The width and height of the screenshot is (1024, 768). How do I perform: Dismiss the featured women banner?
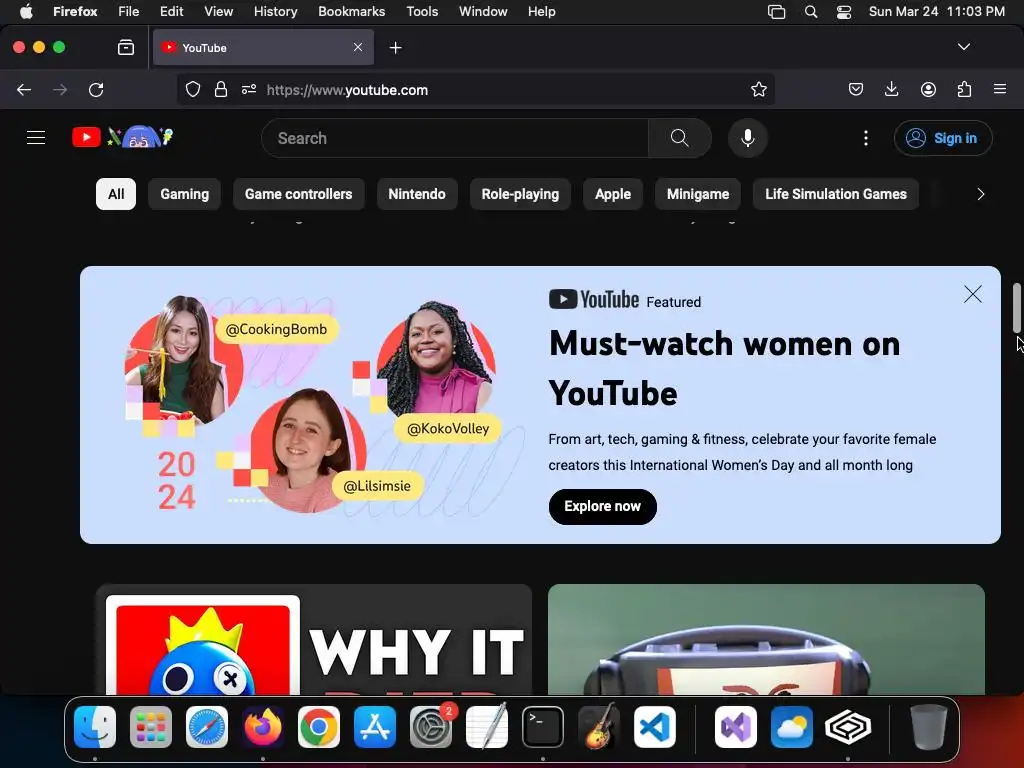[973, 295]
